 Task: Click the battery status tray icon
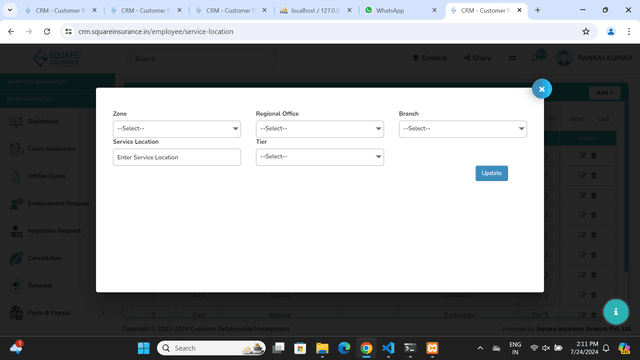558,348
